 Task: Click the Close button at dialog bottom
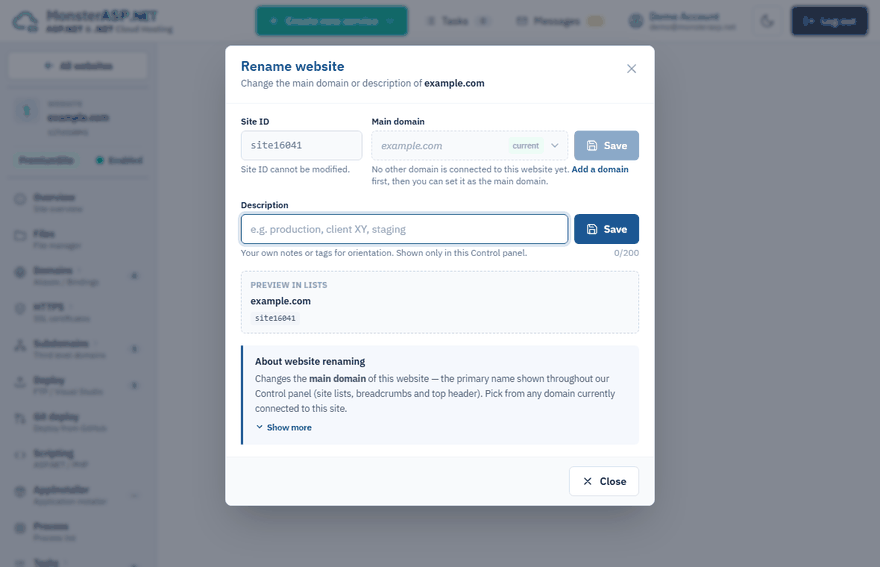(604, 481)
